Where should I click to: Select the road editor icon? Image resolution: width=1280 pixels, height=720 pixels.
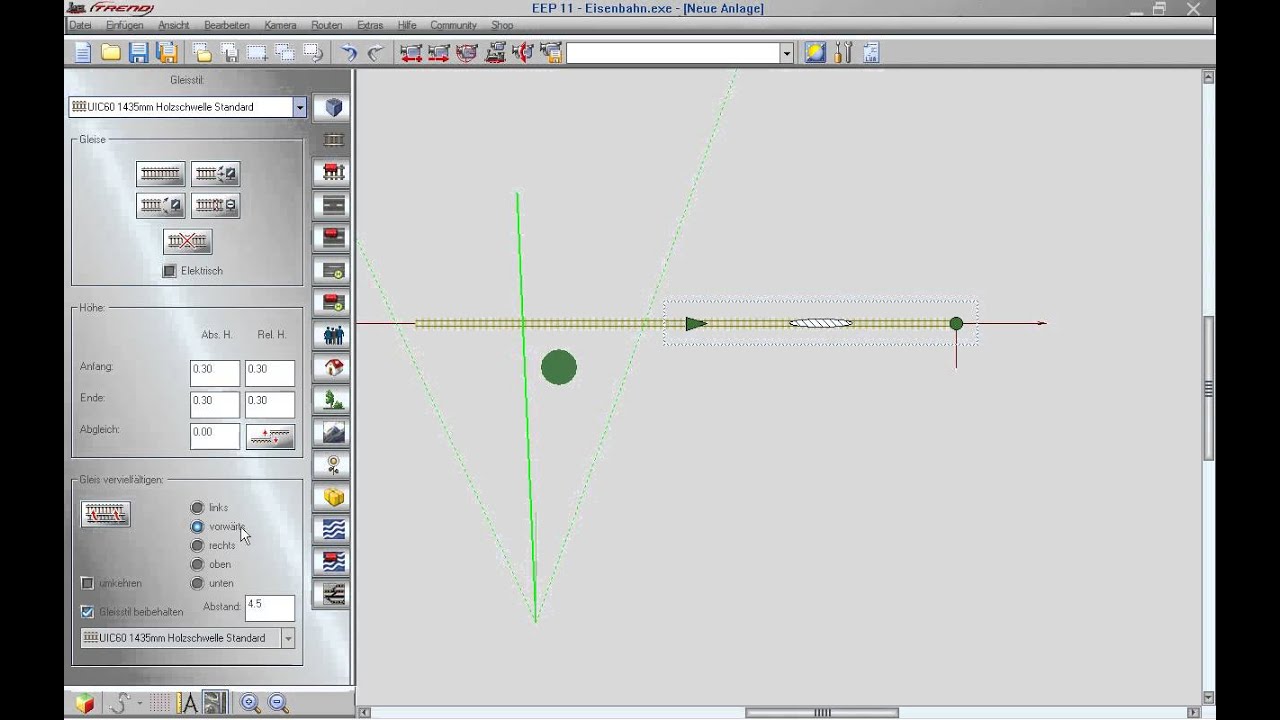(333, 205)
